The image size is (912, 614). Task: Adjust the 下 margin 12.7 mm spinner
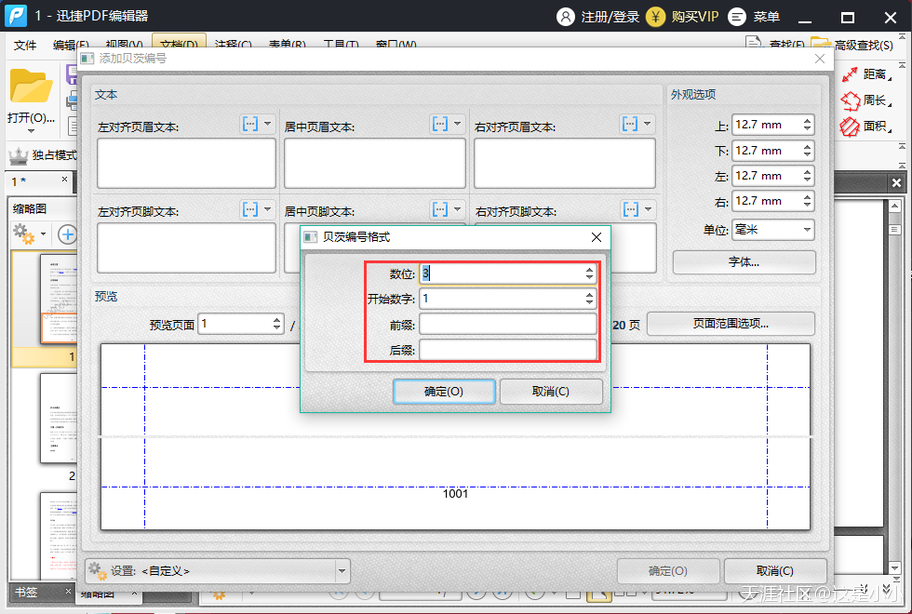click(x=807, y=151)
